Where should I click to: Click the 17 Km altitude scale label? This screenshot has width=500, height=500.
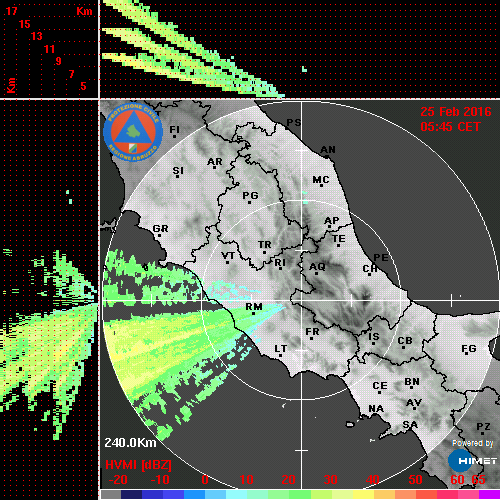point(12,11)
